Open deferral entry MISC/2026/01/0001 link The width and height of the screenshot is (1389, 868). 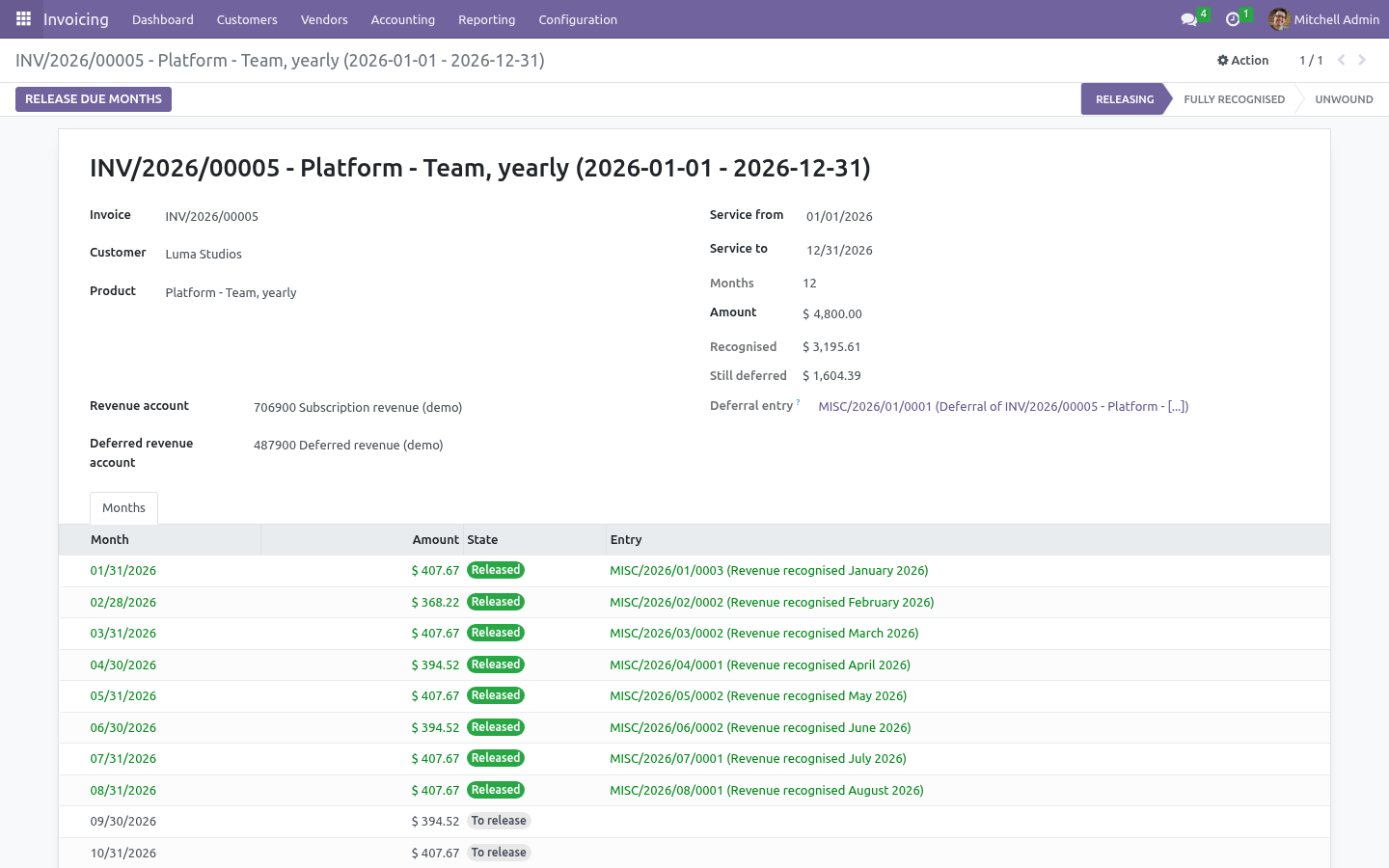1003,407
